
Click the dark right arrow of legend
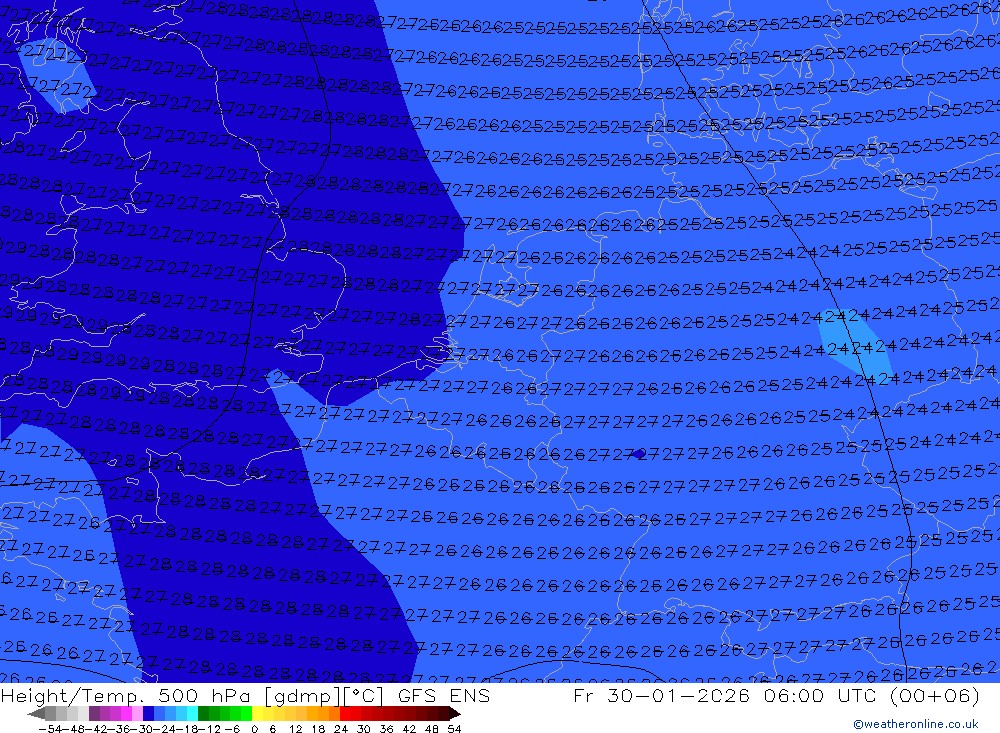[455, 714]
